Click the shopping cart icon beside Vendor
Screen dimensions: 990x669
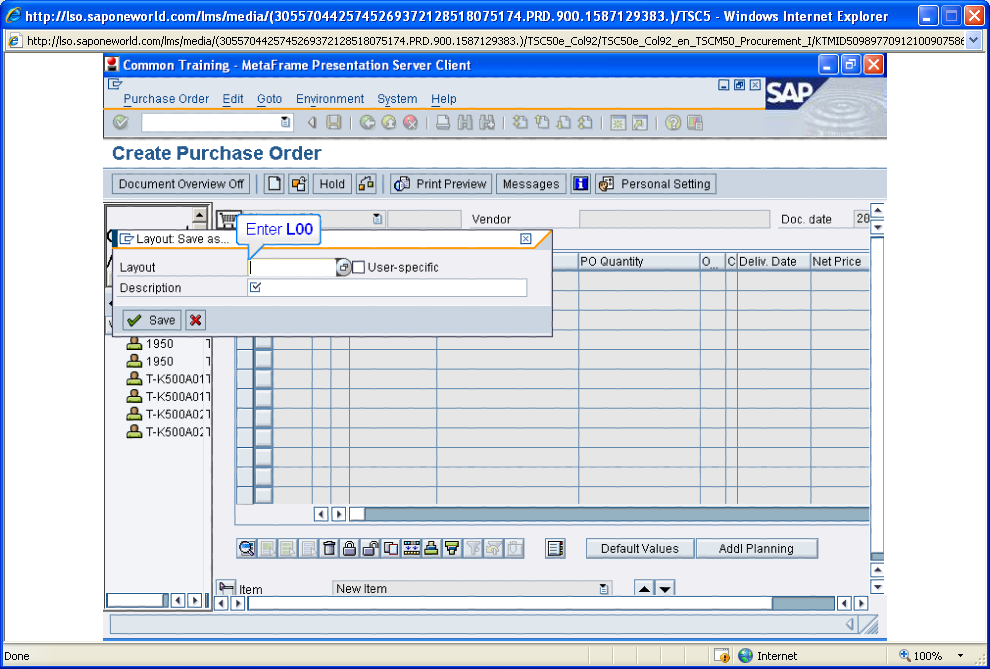[x=227, y=219]
